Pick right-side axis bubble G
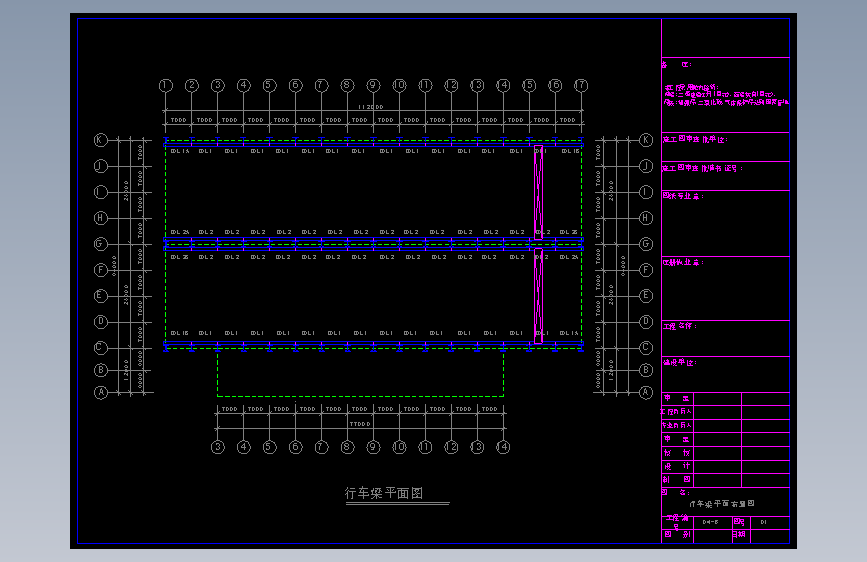867x562 pixels. tap(646, 244)
